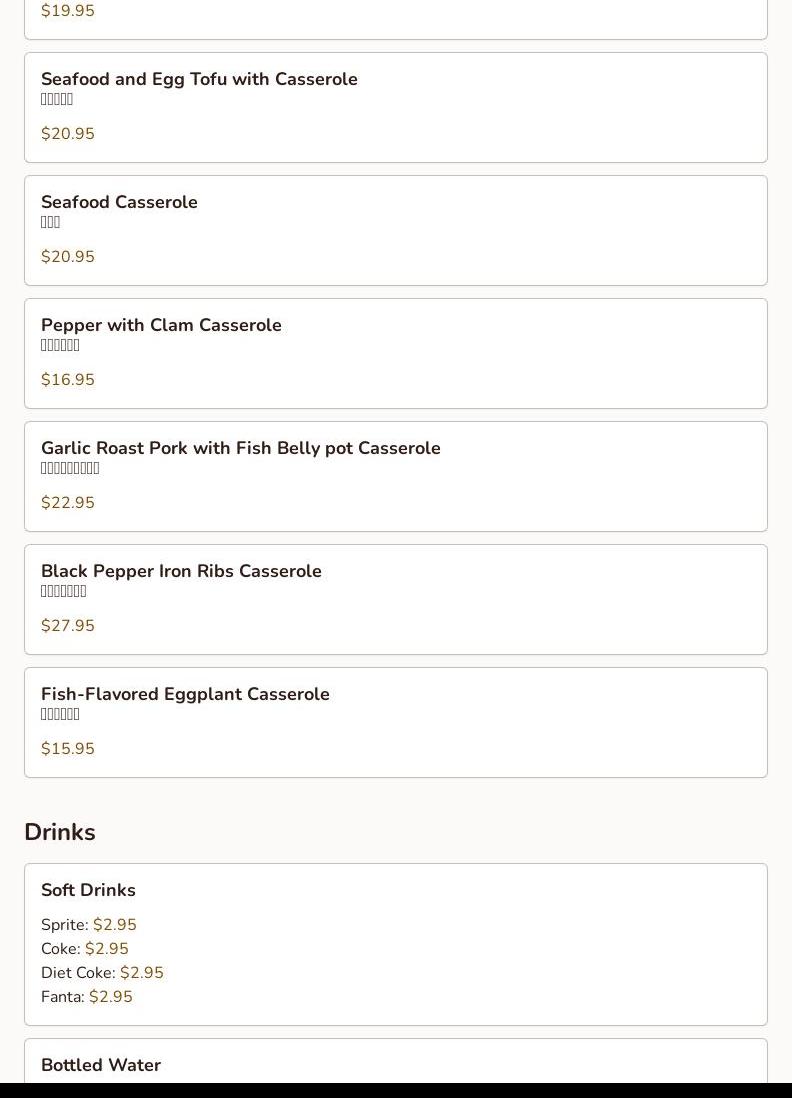
Task: Click the $22.95 Garlic Roast Pork price
Action: pos(68,503)
